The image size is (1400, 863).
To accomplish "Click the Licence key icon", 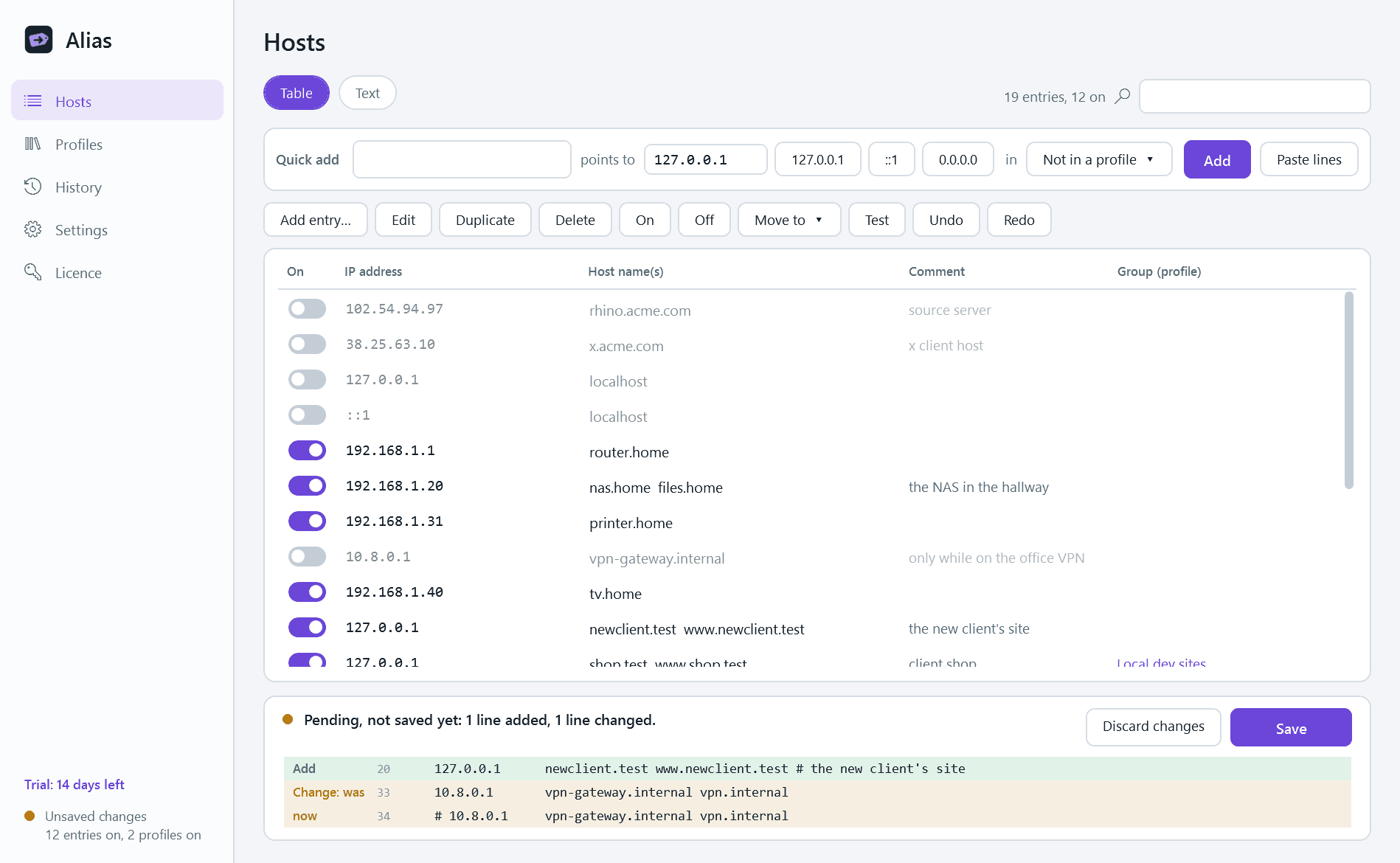I will (33, 272).
